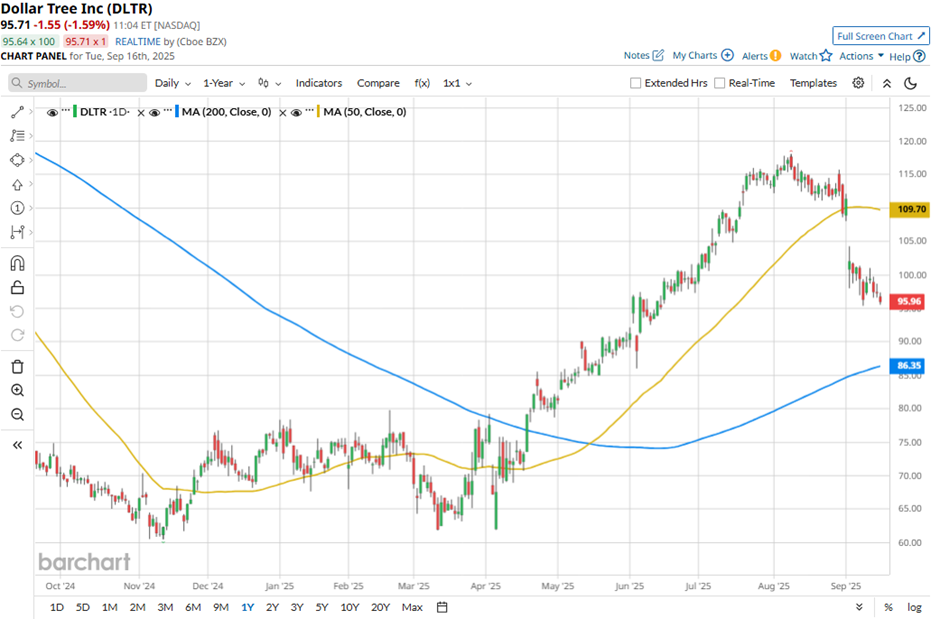Click the Compare button
Viewport: 940px width, 619px height.
click(x=378, y=83)
